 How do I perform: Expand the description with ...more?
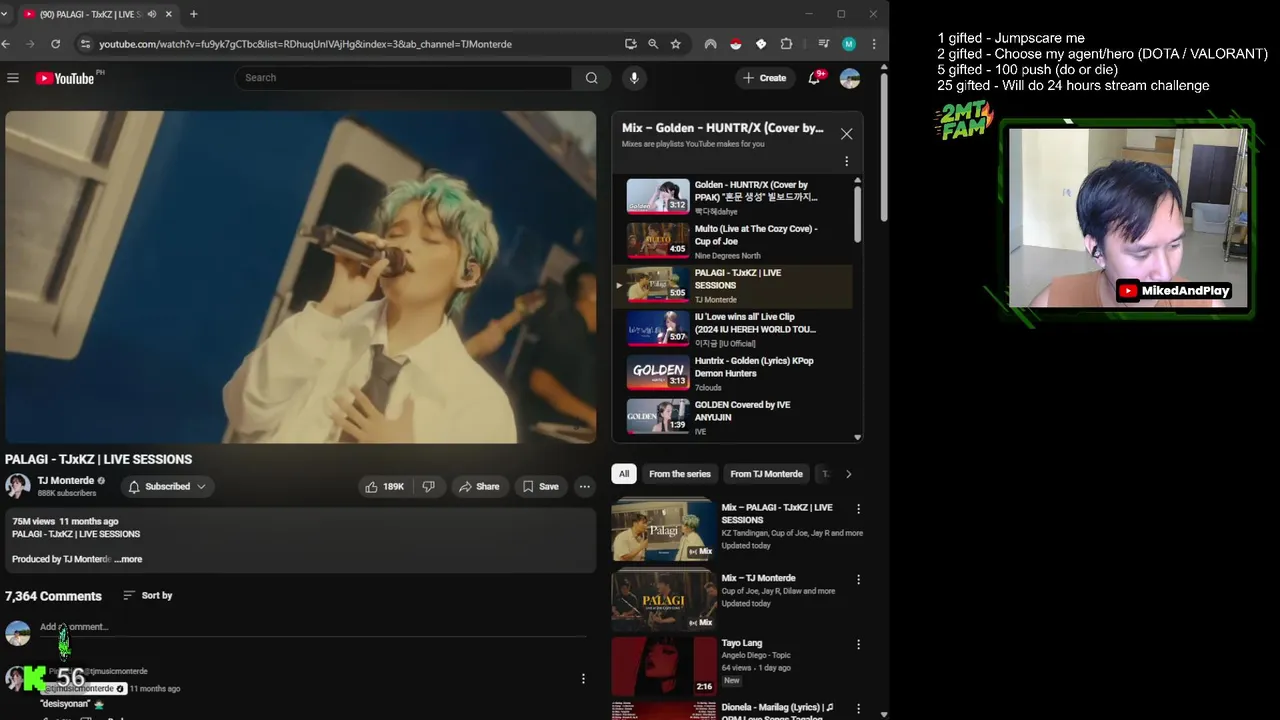[128, 559]
